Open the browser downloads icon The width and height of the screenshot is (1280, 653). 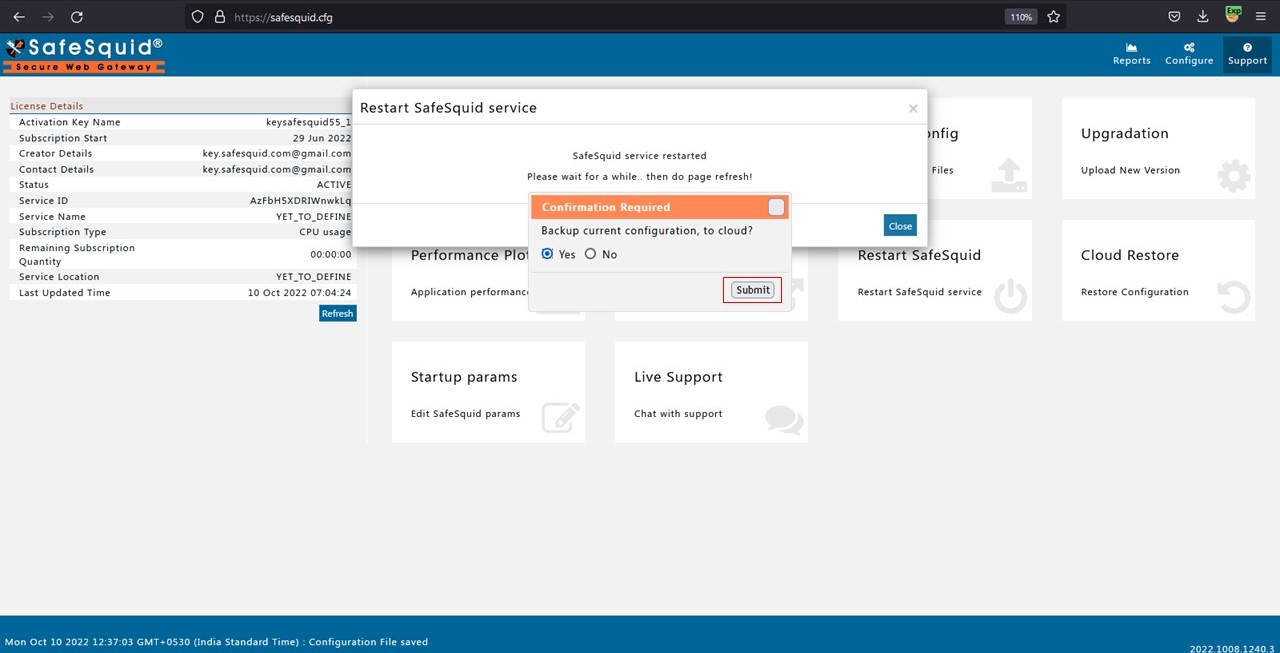(1203, 17)
